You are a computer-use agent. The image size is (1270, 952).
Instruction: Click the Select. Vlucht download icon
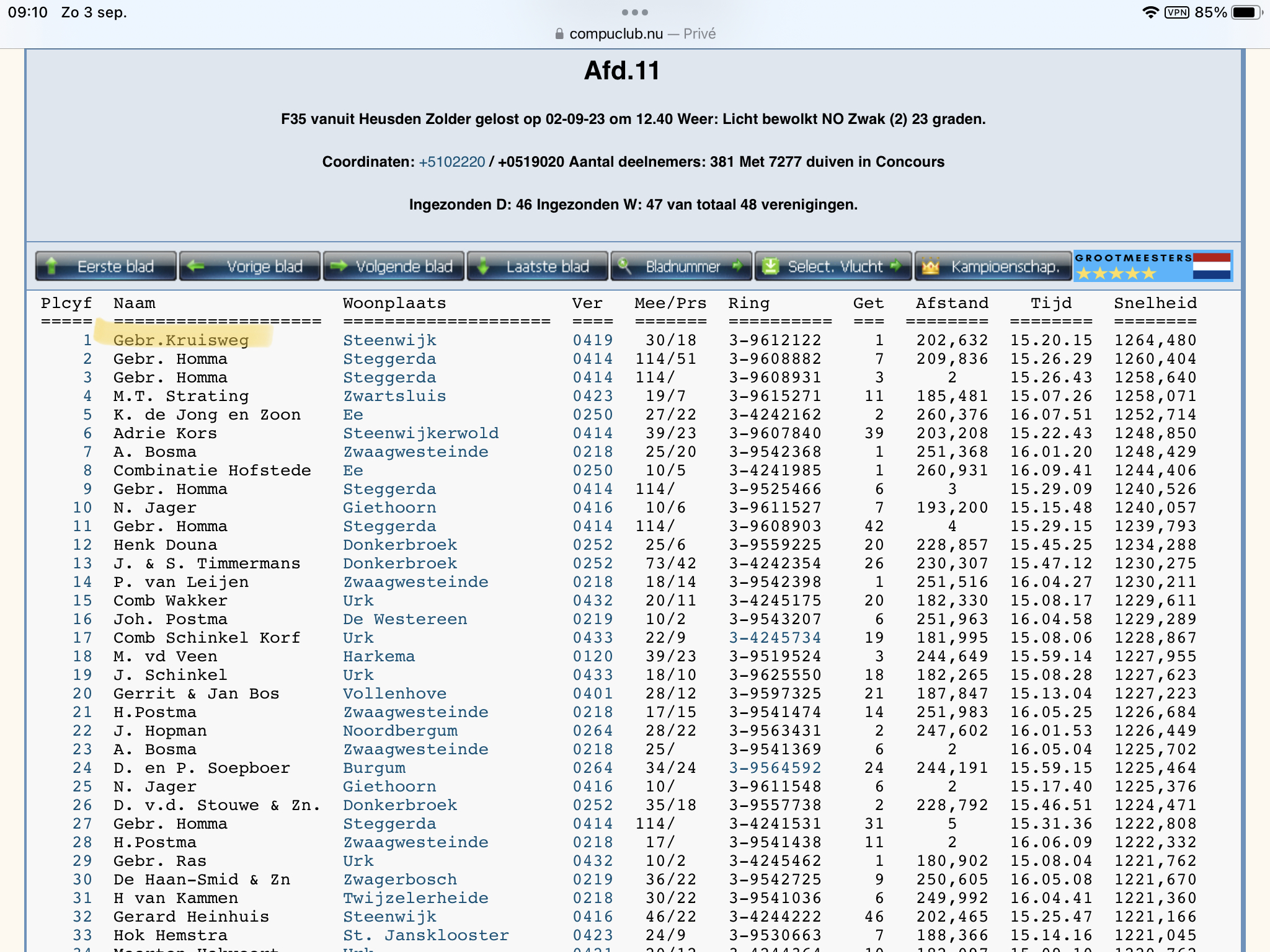point(770,267)
